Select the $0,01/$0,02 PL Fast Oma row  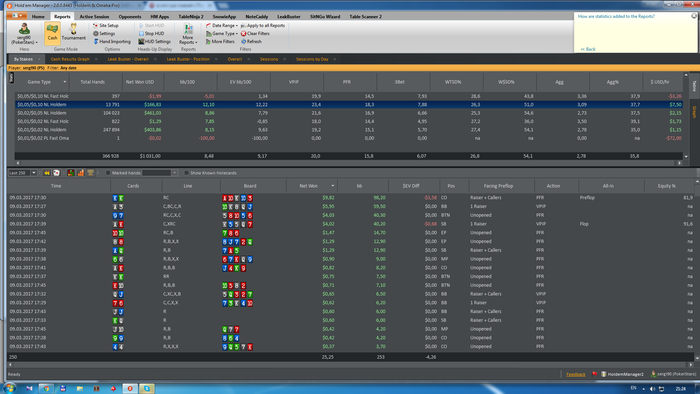coord(349,138)
